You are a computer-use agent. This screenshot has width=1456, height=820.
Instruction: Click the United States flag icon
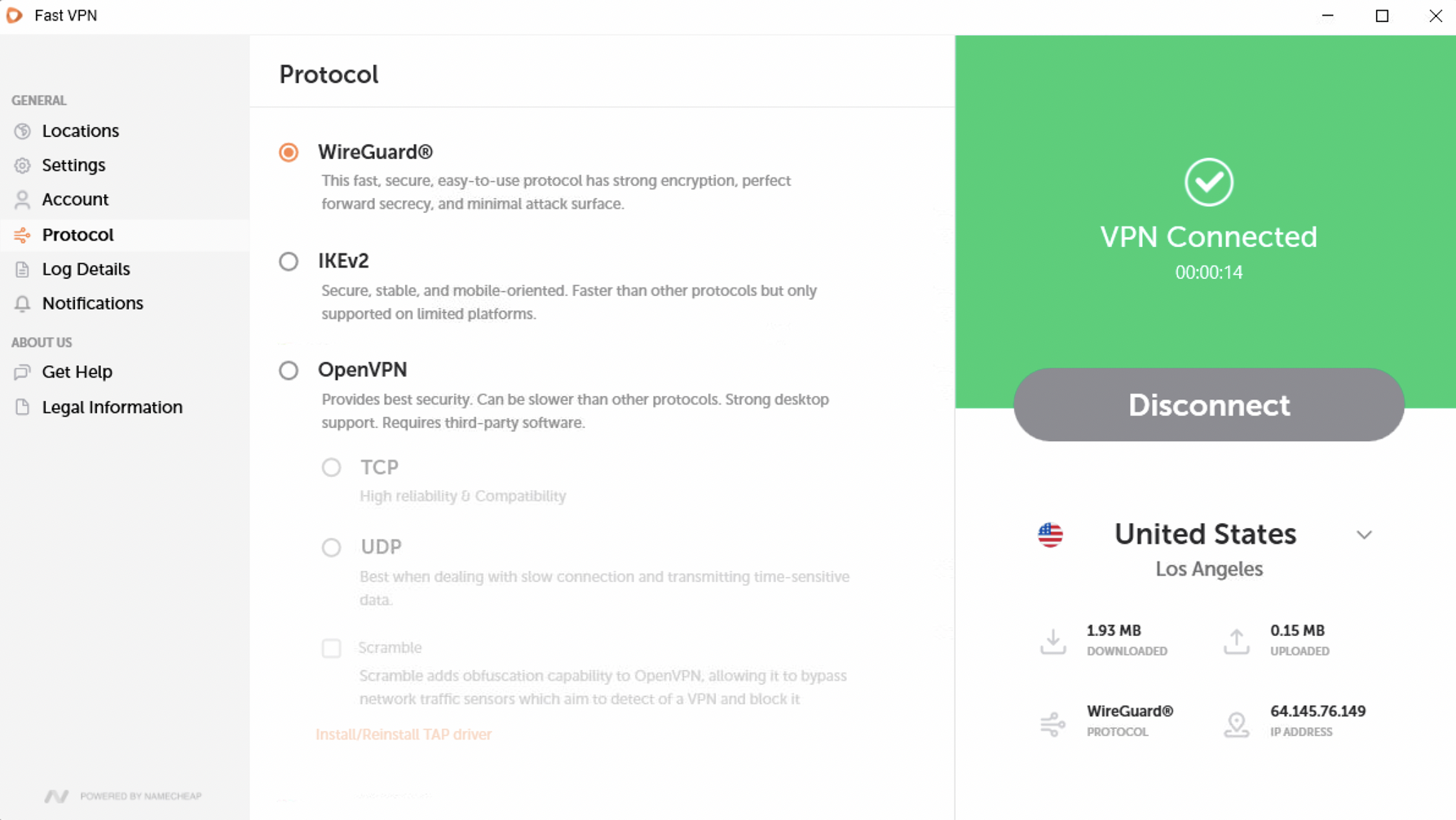(1050, 535)
